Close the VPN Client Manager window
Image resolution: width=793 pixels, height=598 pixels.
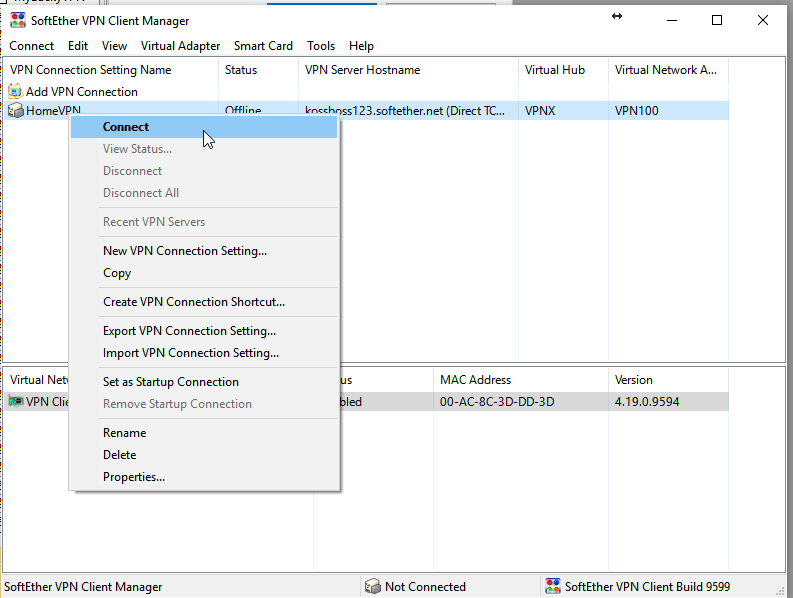(x=763, y=20)
